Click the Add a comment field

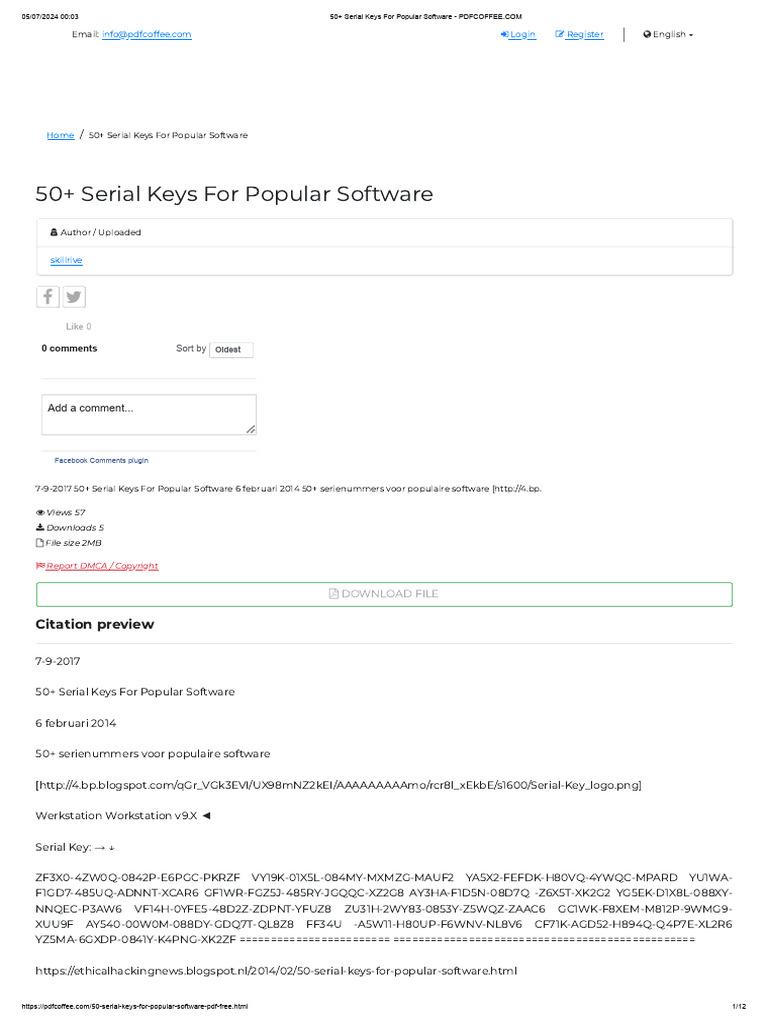(x=148, y=414)
